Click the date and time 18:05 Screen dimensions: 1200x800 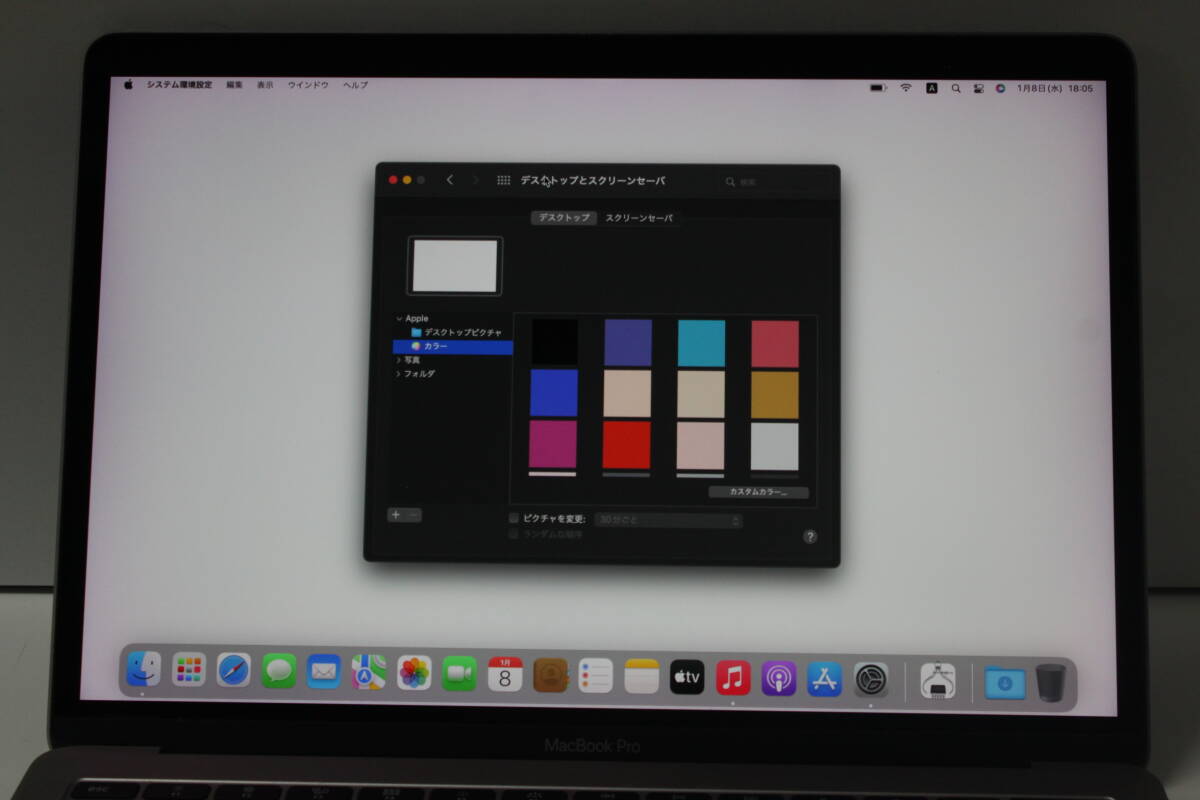pyautogui.click(x=1055, y=88)
